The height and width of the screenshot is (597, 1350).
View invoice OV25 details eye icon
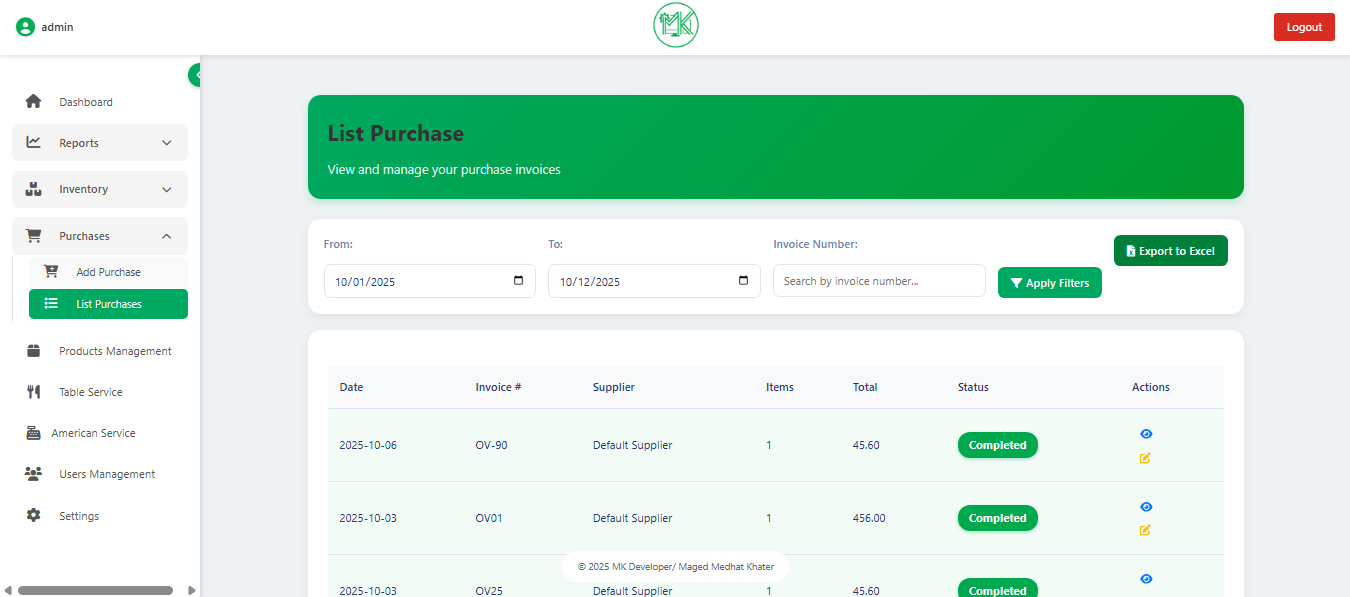point(1146,579)
